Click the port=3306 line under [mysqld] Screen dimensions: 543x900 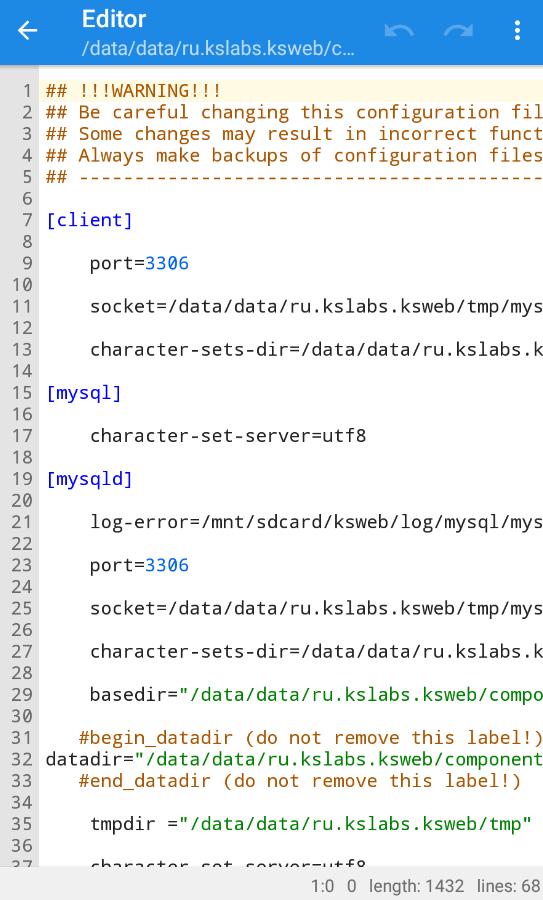click(x=139, y=565)
